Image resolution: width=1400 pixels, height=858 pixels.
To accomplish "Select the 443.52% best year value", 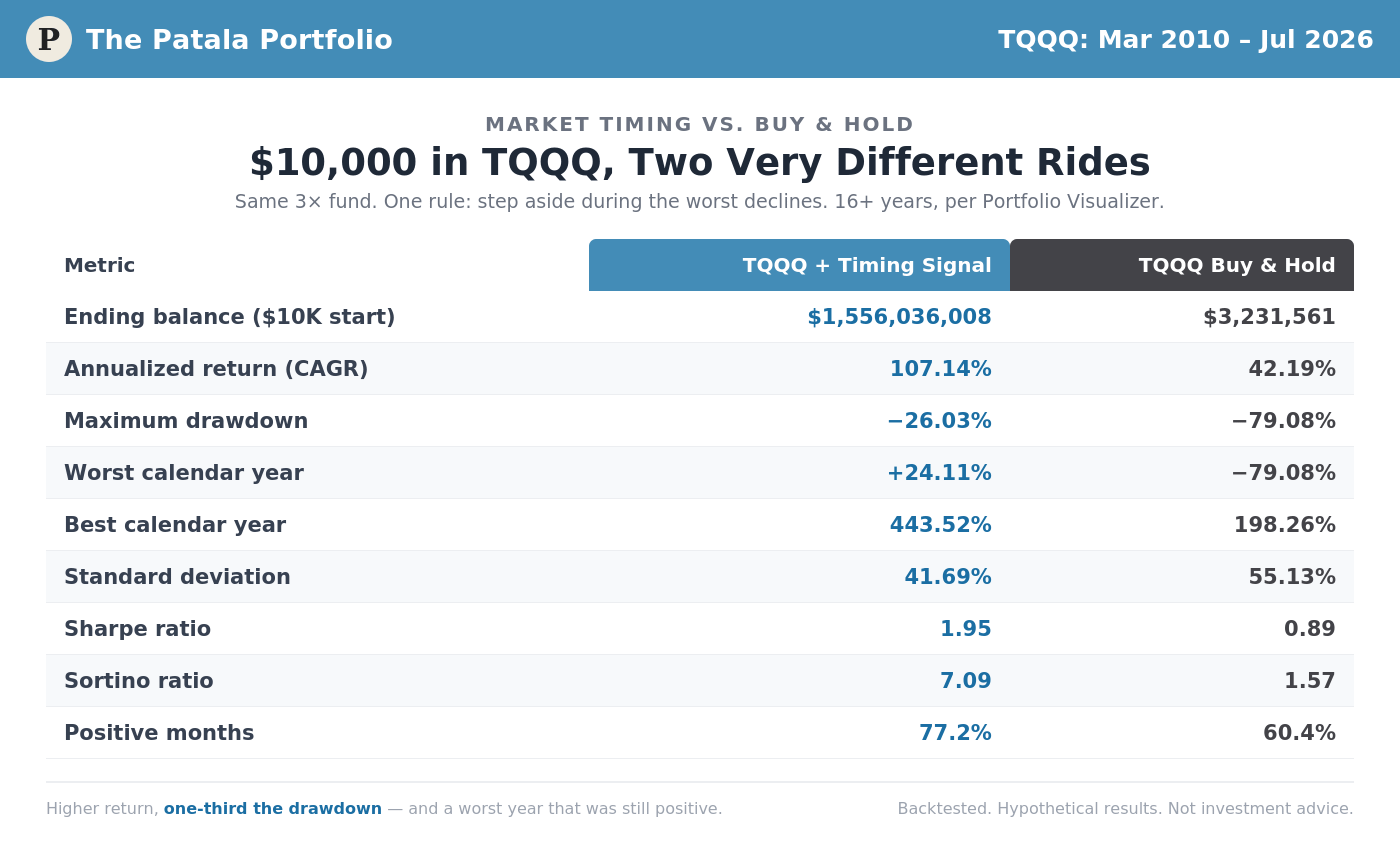I will coord(941,525).
